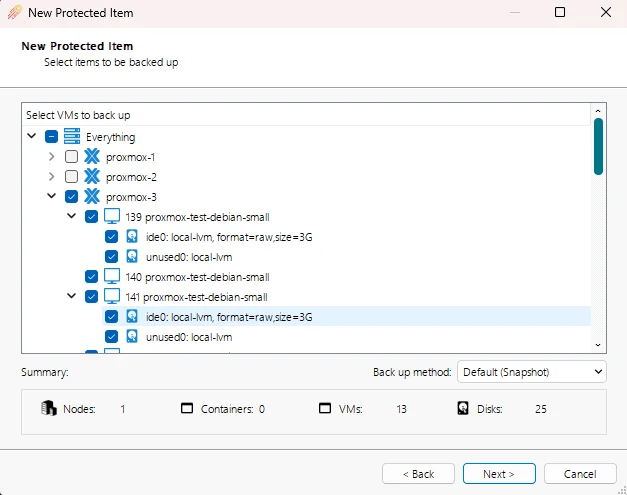Uncheck VM 140 proxmox-test-debian-small checkbox
The image size is (627, 495).
coord(91,277)
